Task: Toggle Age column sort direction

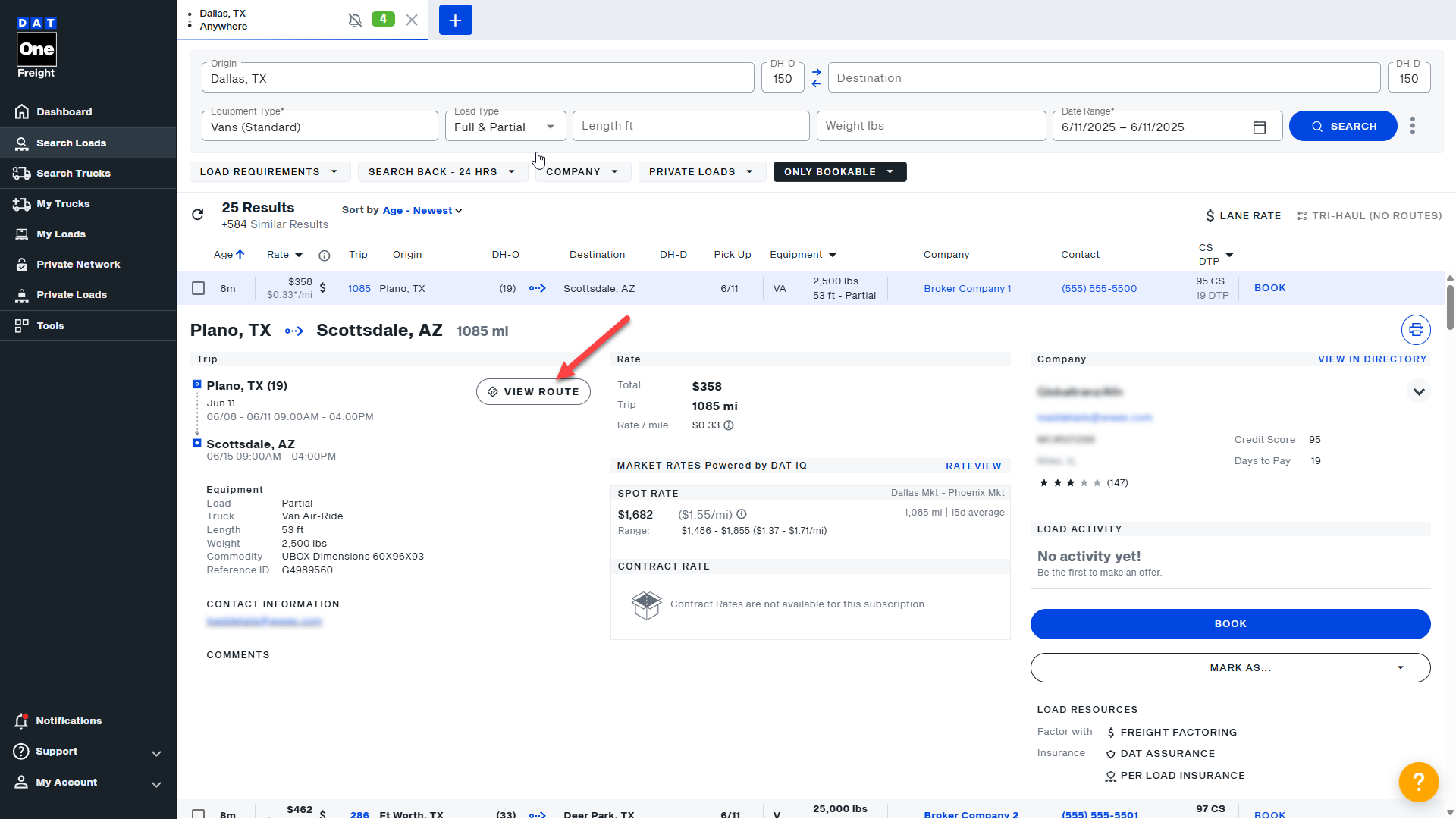Action: pyautogui.click(x=229, y=255)
